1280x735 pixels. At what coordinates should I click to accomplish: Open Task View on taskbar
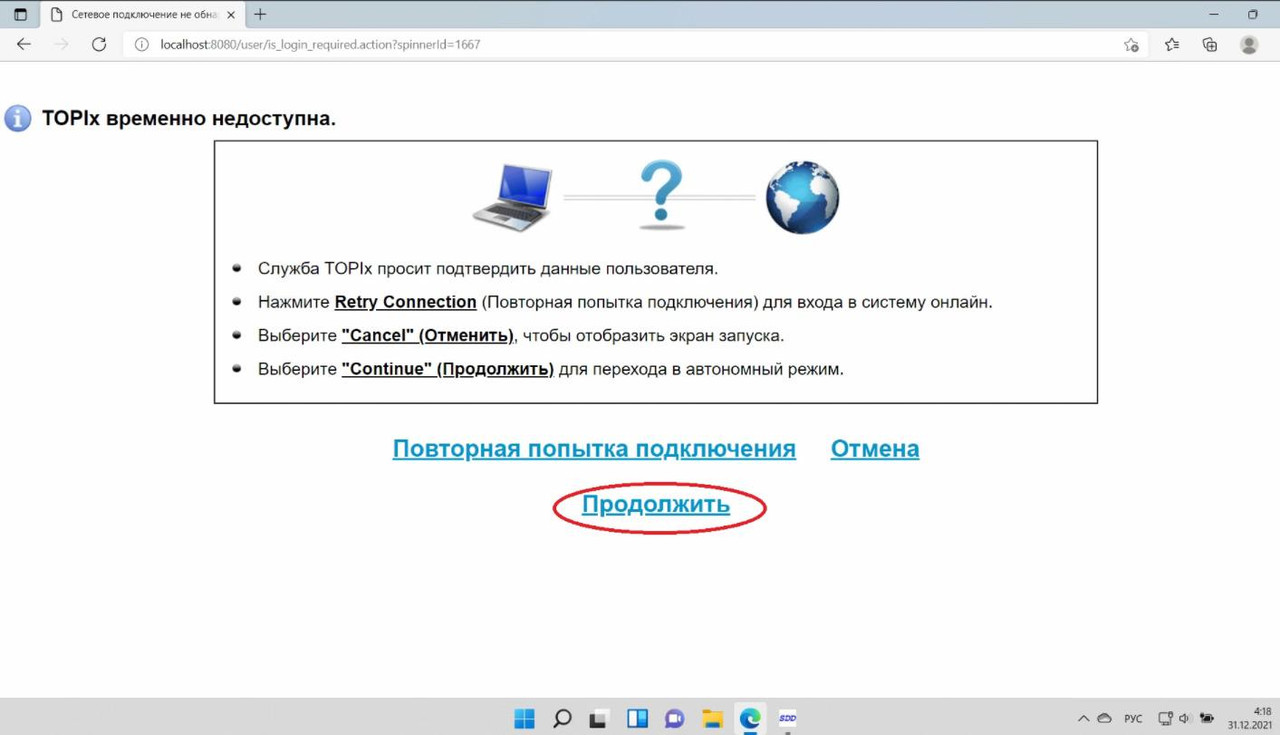pos(599,718)
